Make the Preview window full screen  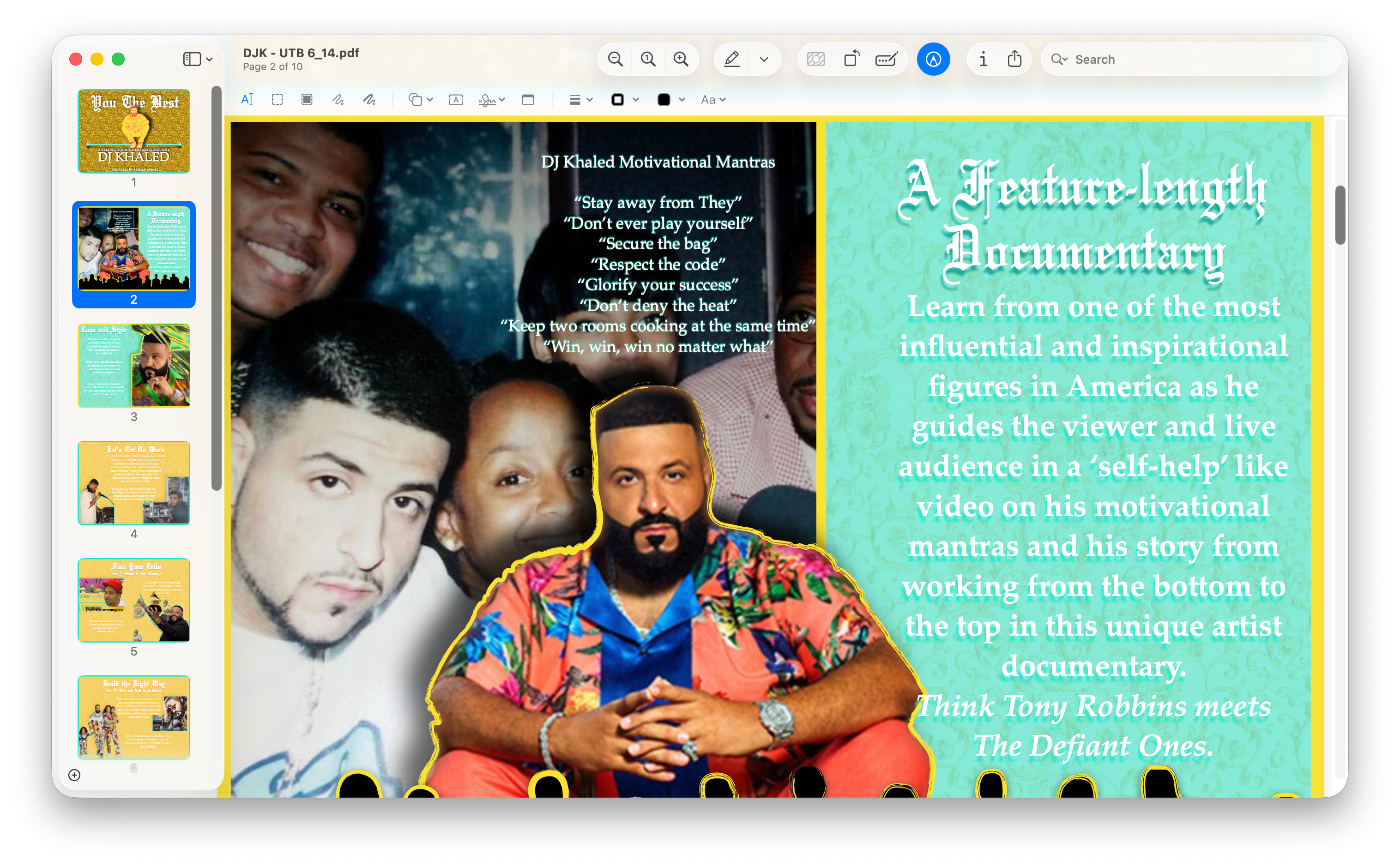(x=119, y=59)
